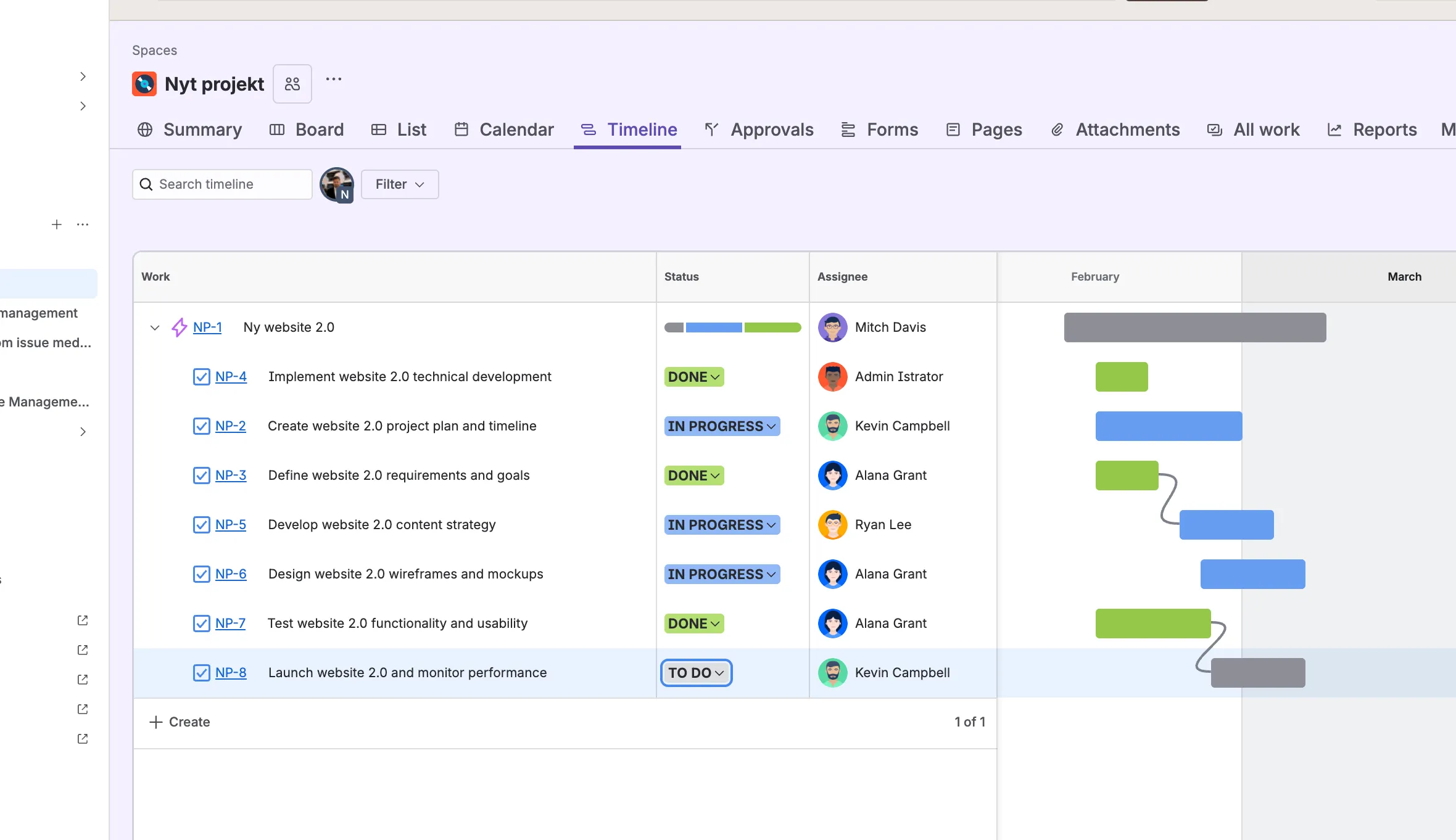Open the TO DO status dropdown for NP-8
1456x840 pixels.
tap(696, 673)
